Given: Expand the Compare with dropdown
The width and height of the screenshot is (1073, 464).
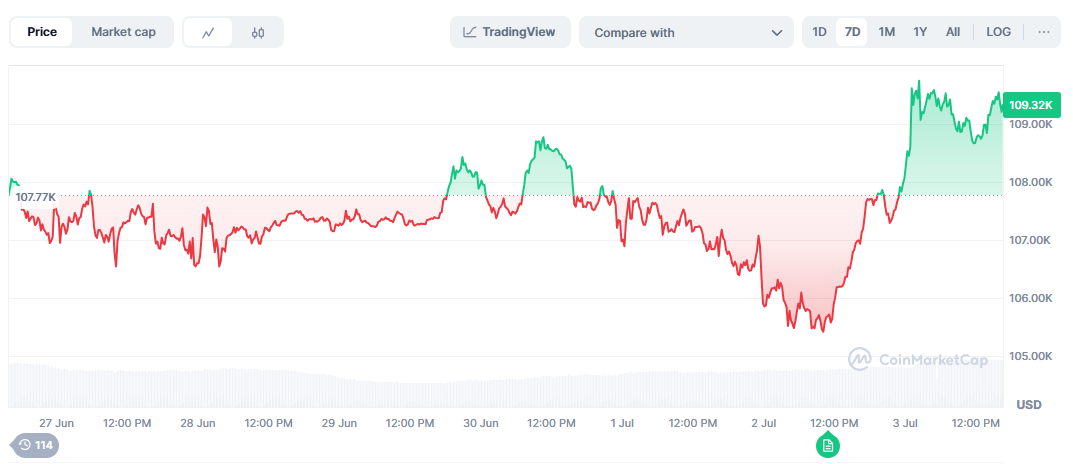Looking at the screenshot, I should coord(686,32).
